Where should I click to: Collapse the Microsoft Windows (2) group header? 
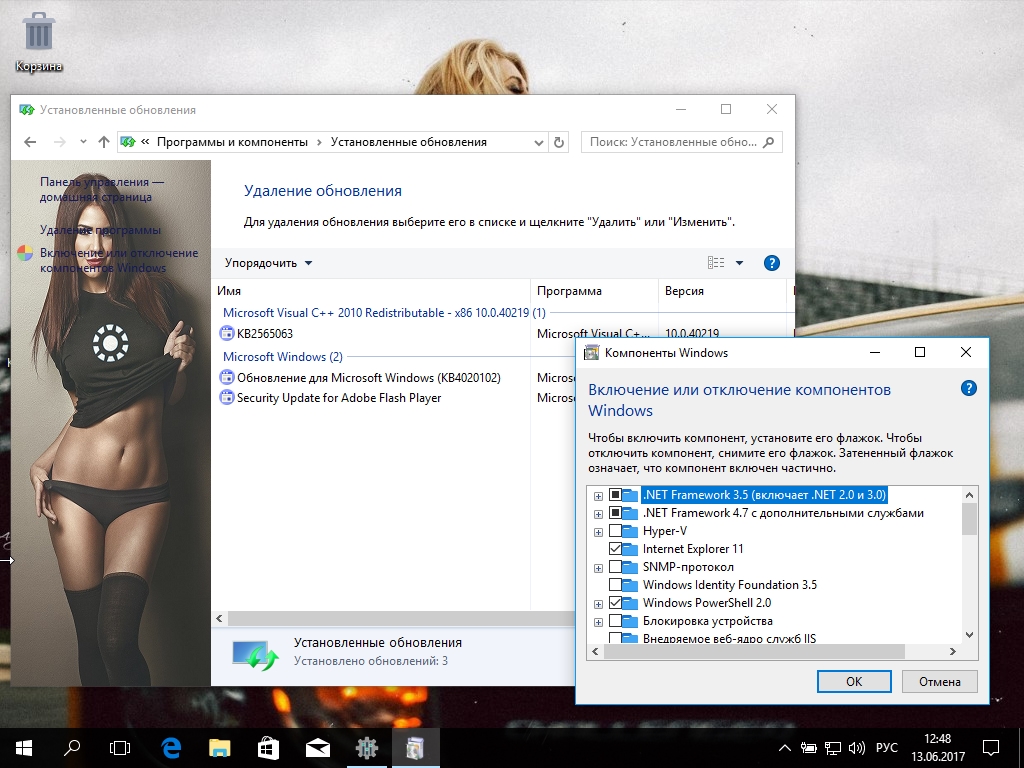tap(282, 357)
